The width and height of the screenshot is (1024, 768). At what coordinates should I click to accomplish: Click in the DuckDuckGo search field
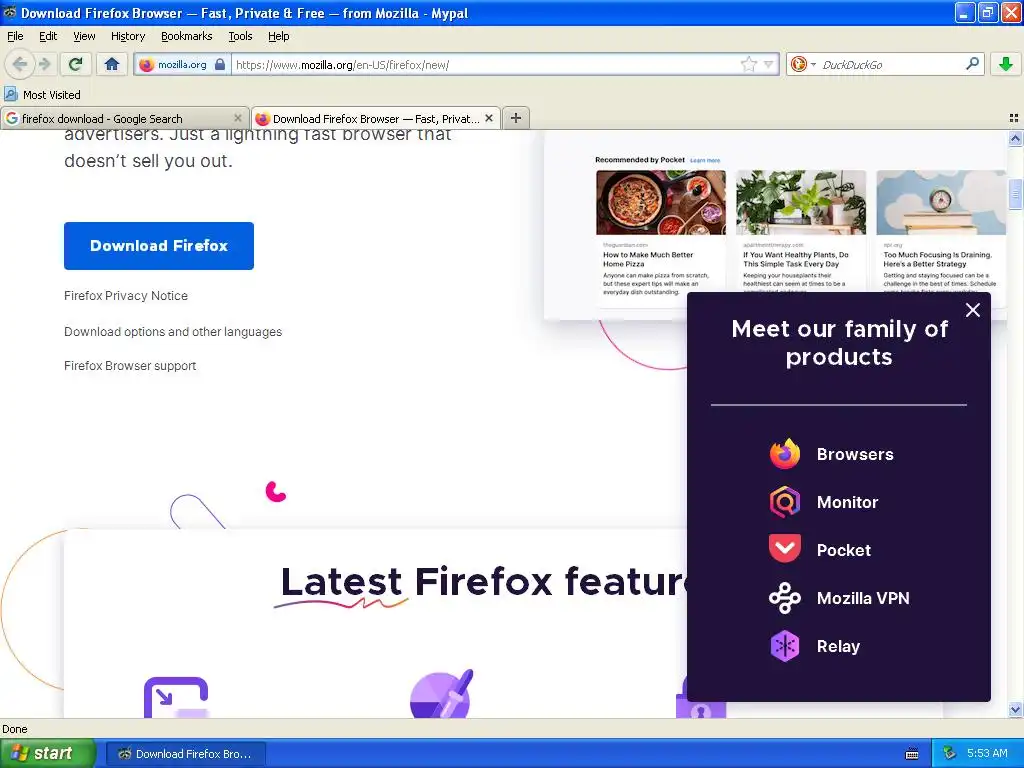point(891,65)
